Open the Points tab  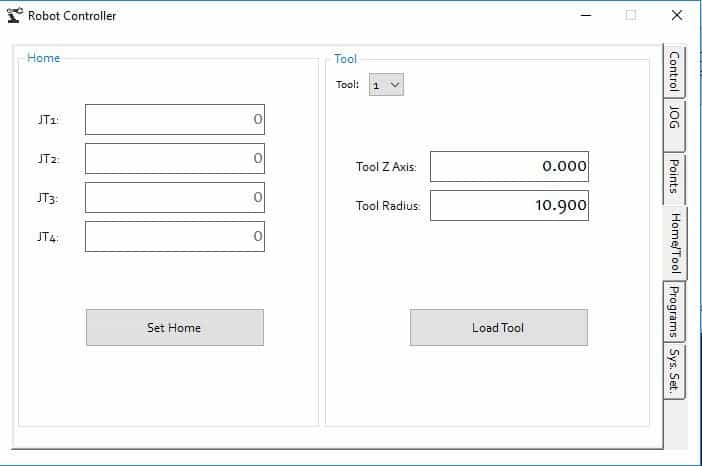(x=674, y=177)
